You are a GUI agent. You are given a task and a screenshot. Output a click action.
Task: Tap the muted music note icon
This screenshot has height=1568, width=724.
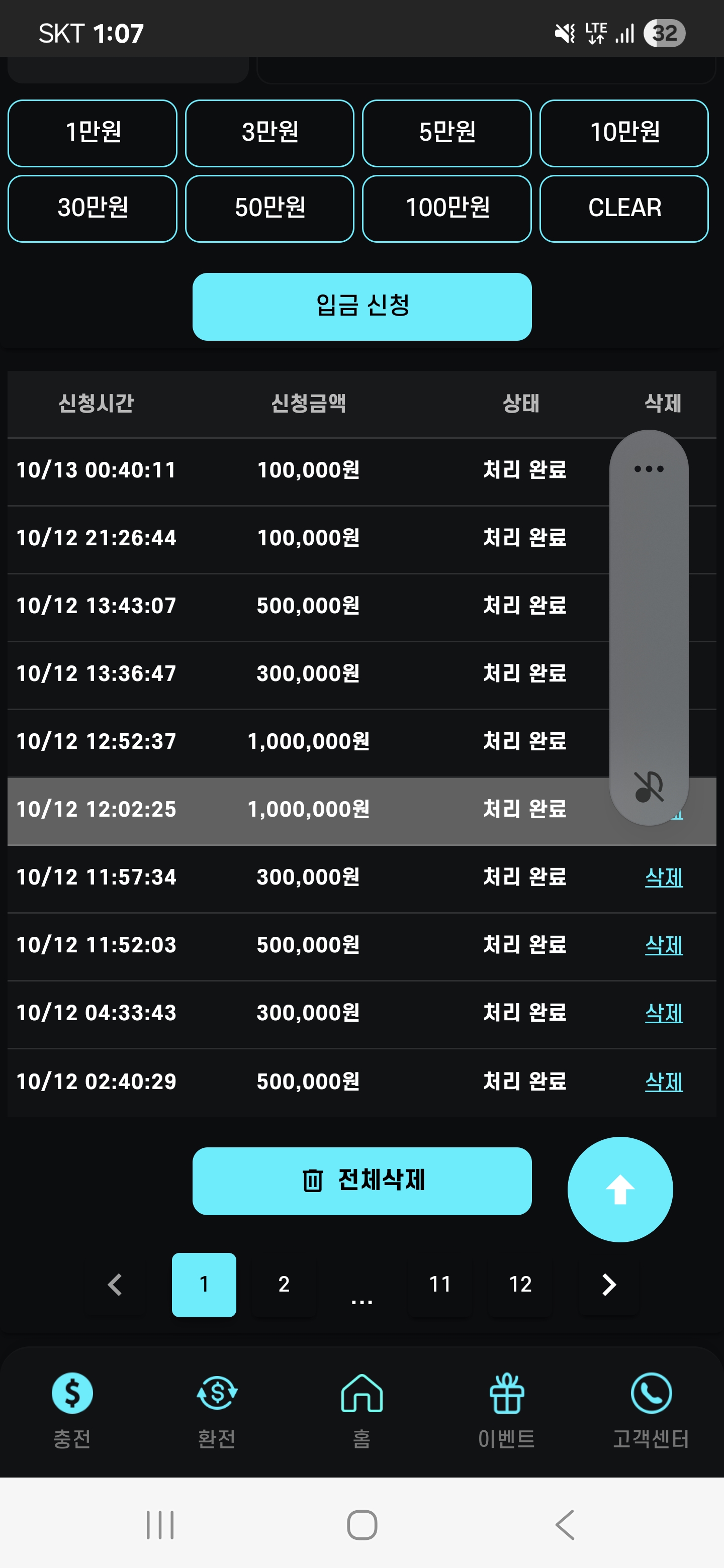[649, 787]
